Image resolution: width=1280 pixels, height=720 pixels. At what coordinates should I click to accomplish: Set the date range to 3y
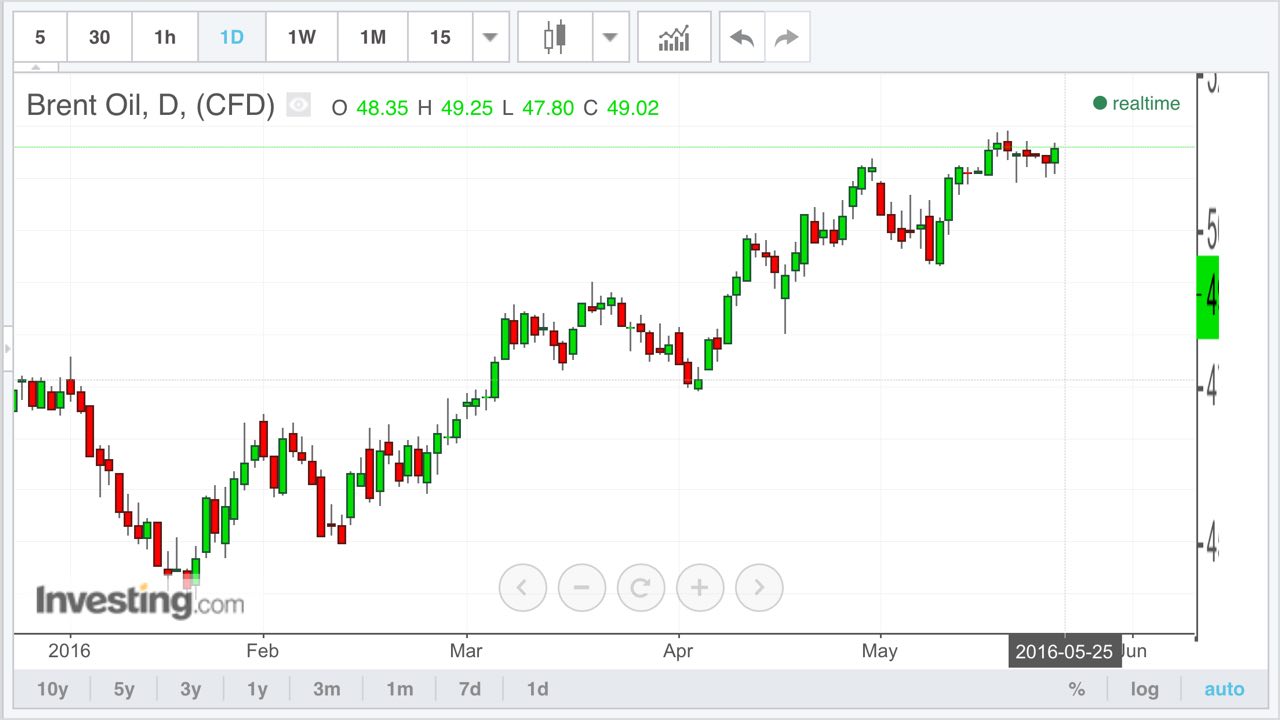tap(190, 689)
